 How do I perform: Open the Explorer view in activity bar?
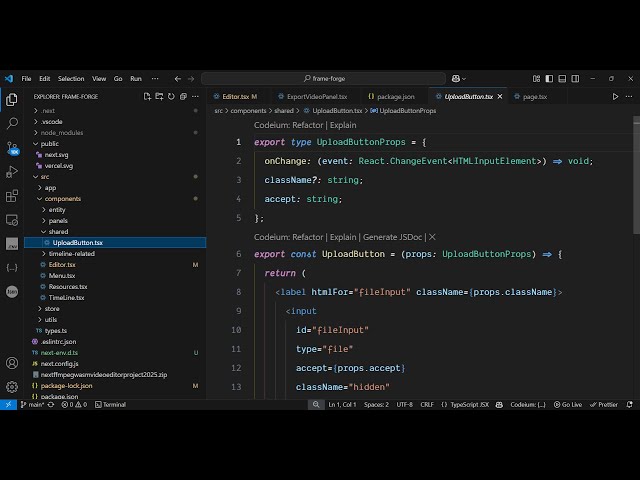coord(12,99)
